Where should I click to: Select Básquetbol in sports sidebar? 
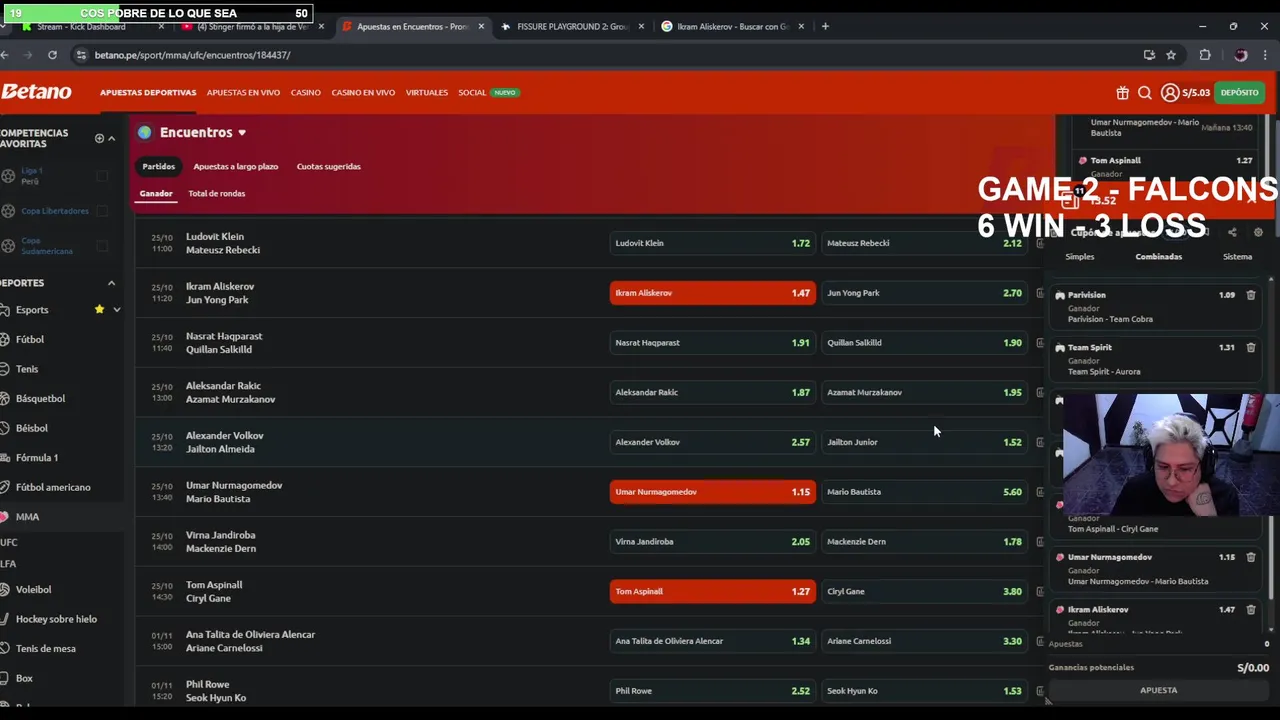(40, 399)
